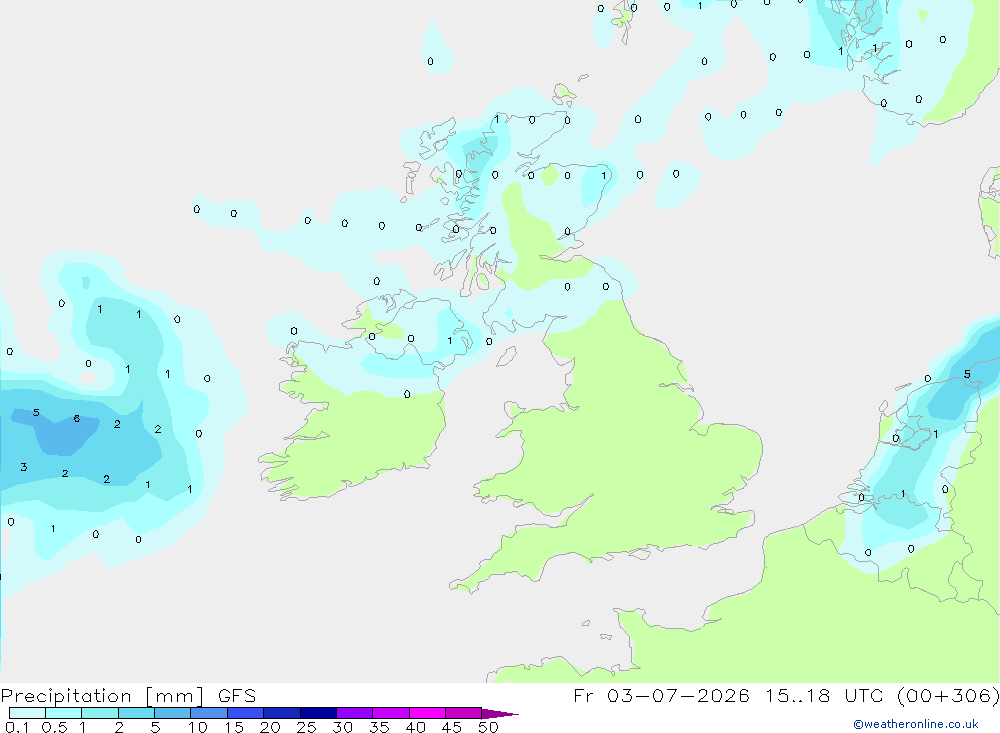Click the '30' legend scale label

pos(342,727)
